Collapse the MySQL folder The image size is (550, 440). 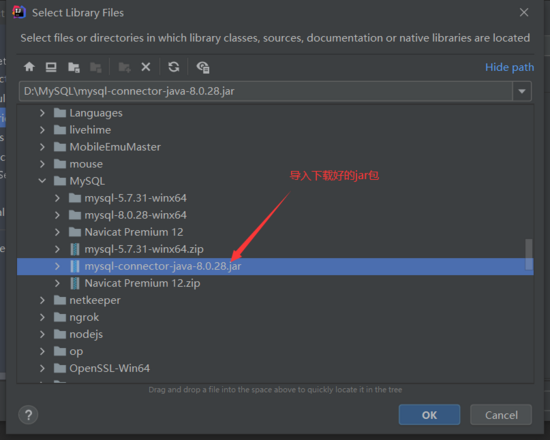click(42, 181)
